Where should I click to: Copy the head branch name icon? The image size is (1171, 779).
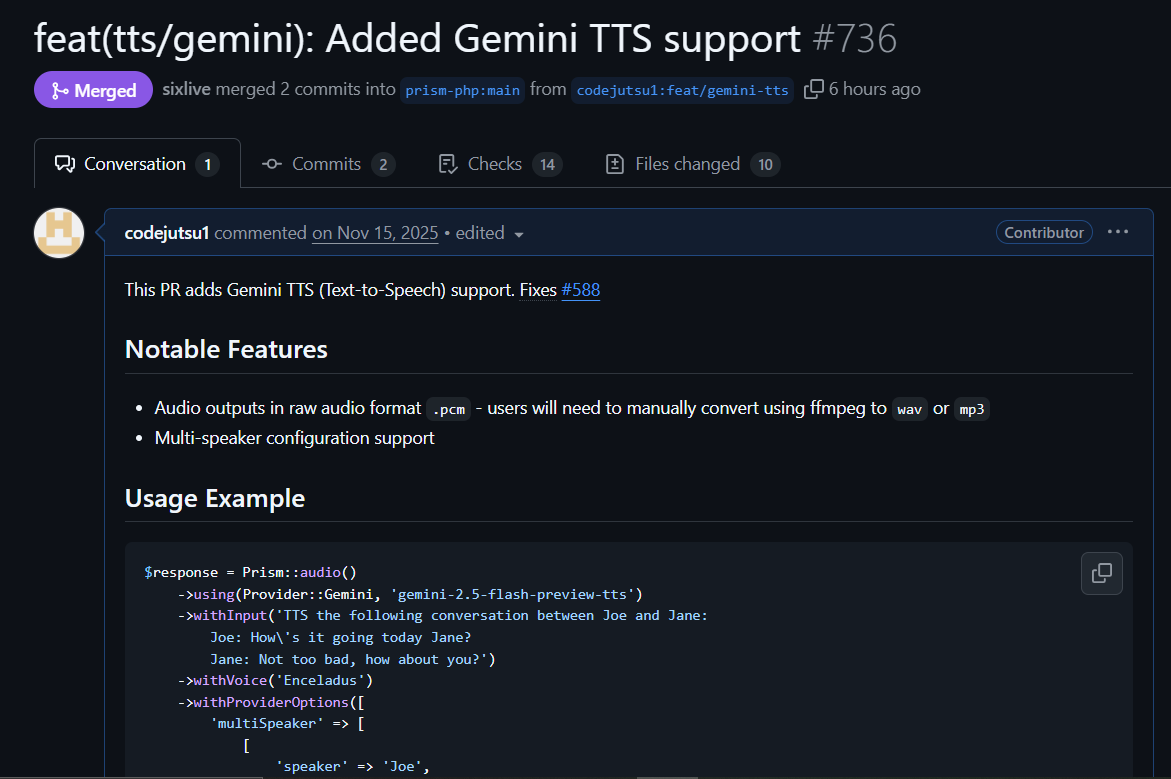[x=813, y=89]
